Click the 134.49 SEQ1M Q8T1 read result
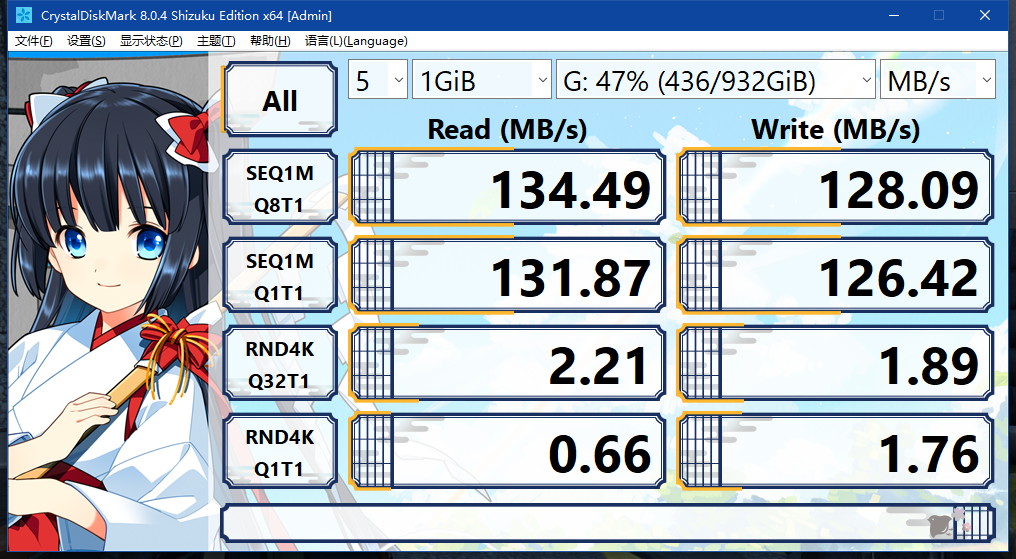1016x559 pixels. point(507,188)
